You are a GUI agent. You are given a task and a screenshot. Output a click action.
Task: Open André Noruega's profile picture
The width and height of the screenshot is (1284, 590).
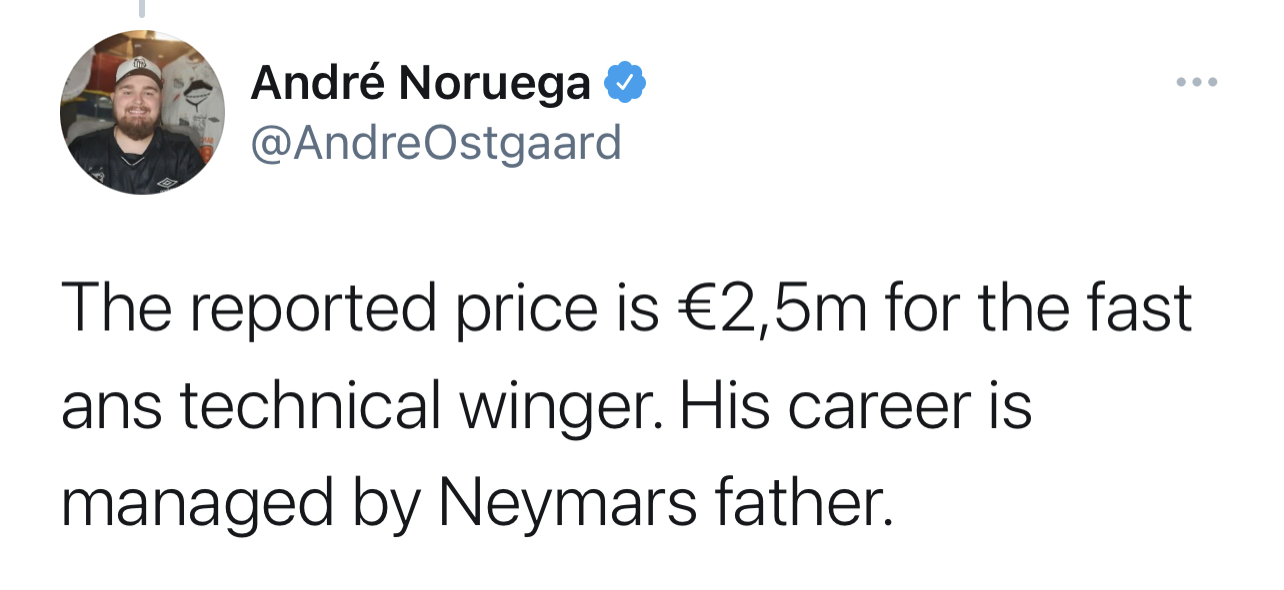click(142, 112)
